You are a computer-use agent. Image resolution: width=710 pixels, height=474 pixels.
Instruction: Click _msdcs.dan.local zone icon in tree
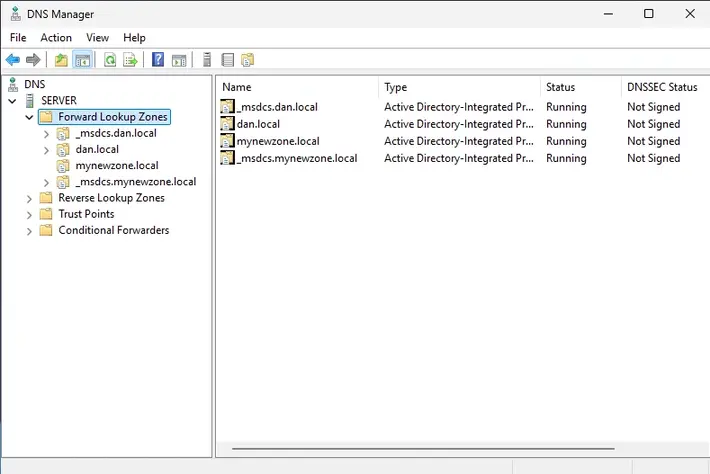click(x=63, y=133)
